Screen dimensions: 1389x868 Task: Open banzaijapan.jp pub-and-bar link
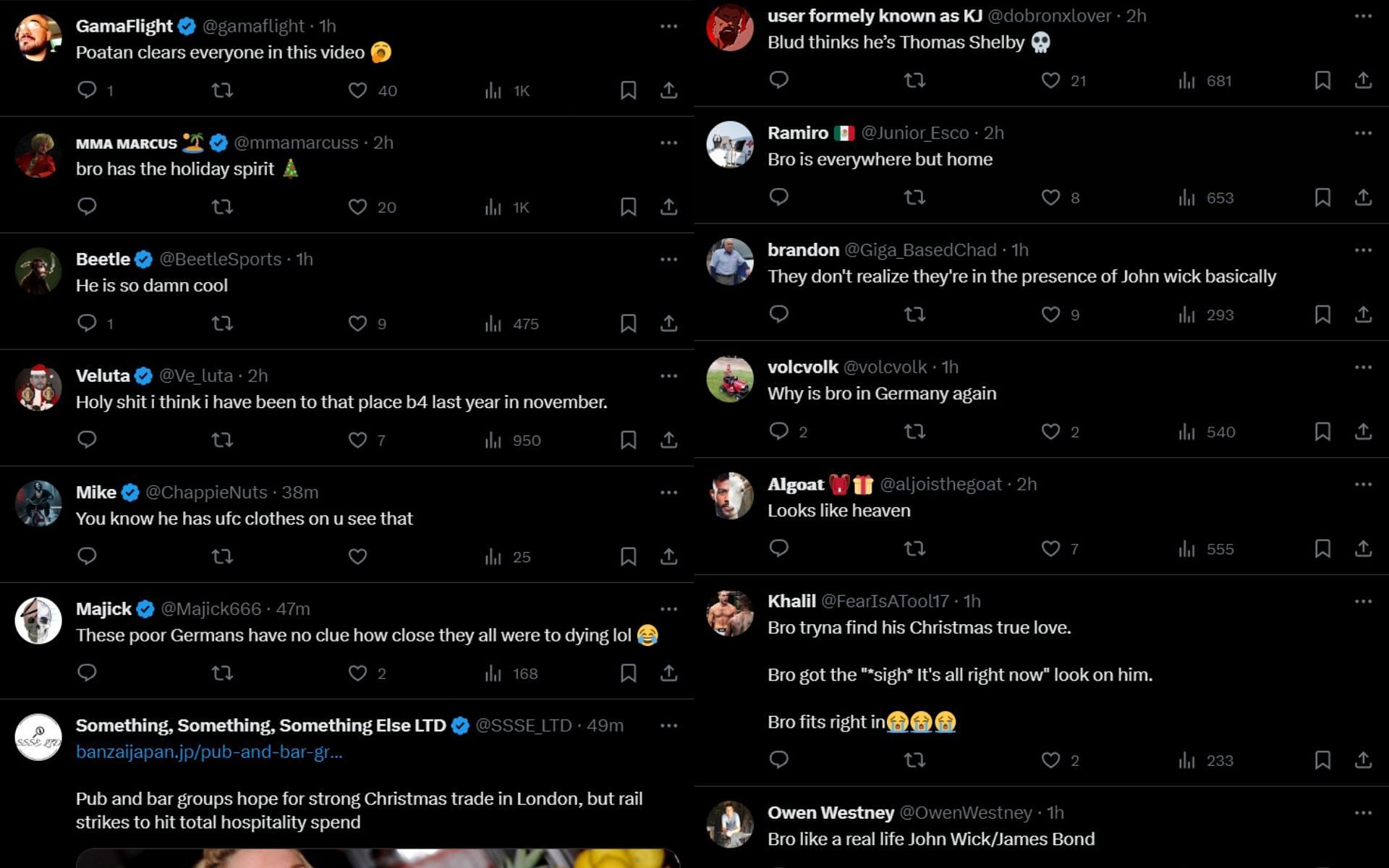tap(209, 752)
